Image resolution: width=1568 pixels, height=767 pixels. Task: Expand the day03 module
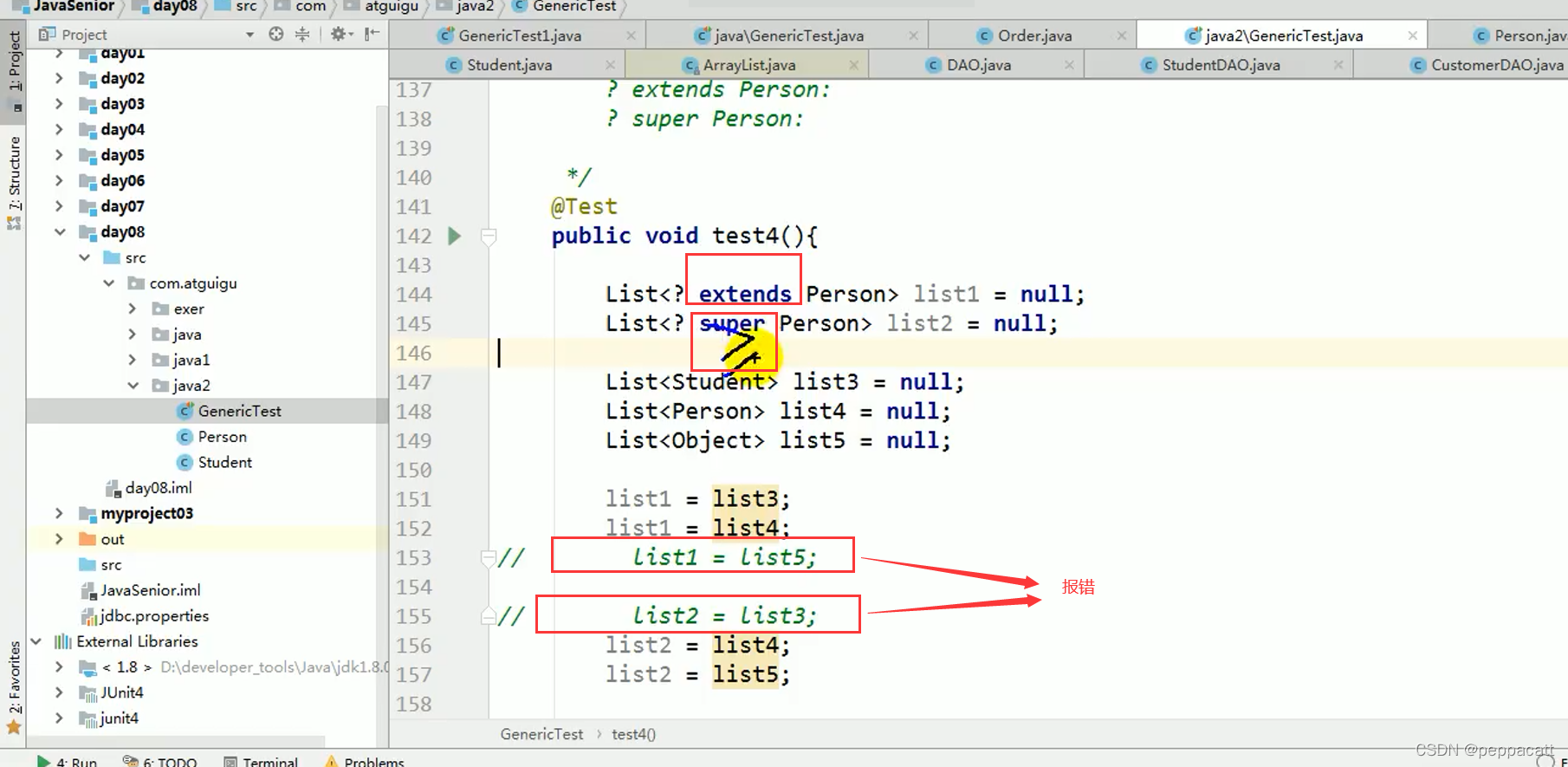tap(59, 104)
